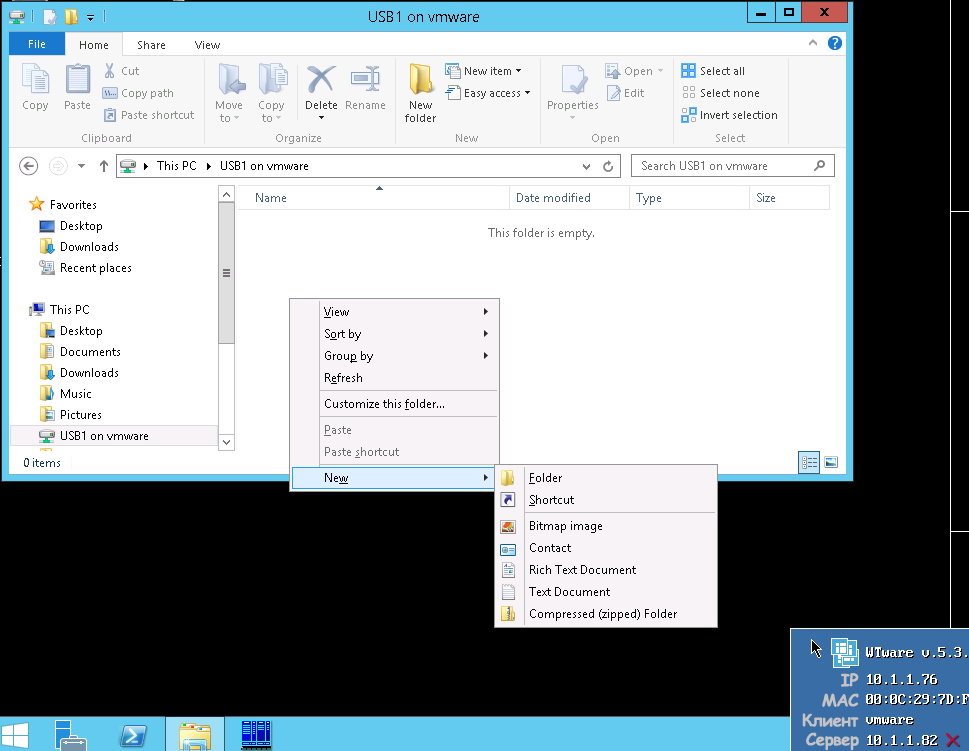
Task: Open PowerShell from the taskbar
Action: tap(135, 735)
